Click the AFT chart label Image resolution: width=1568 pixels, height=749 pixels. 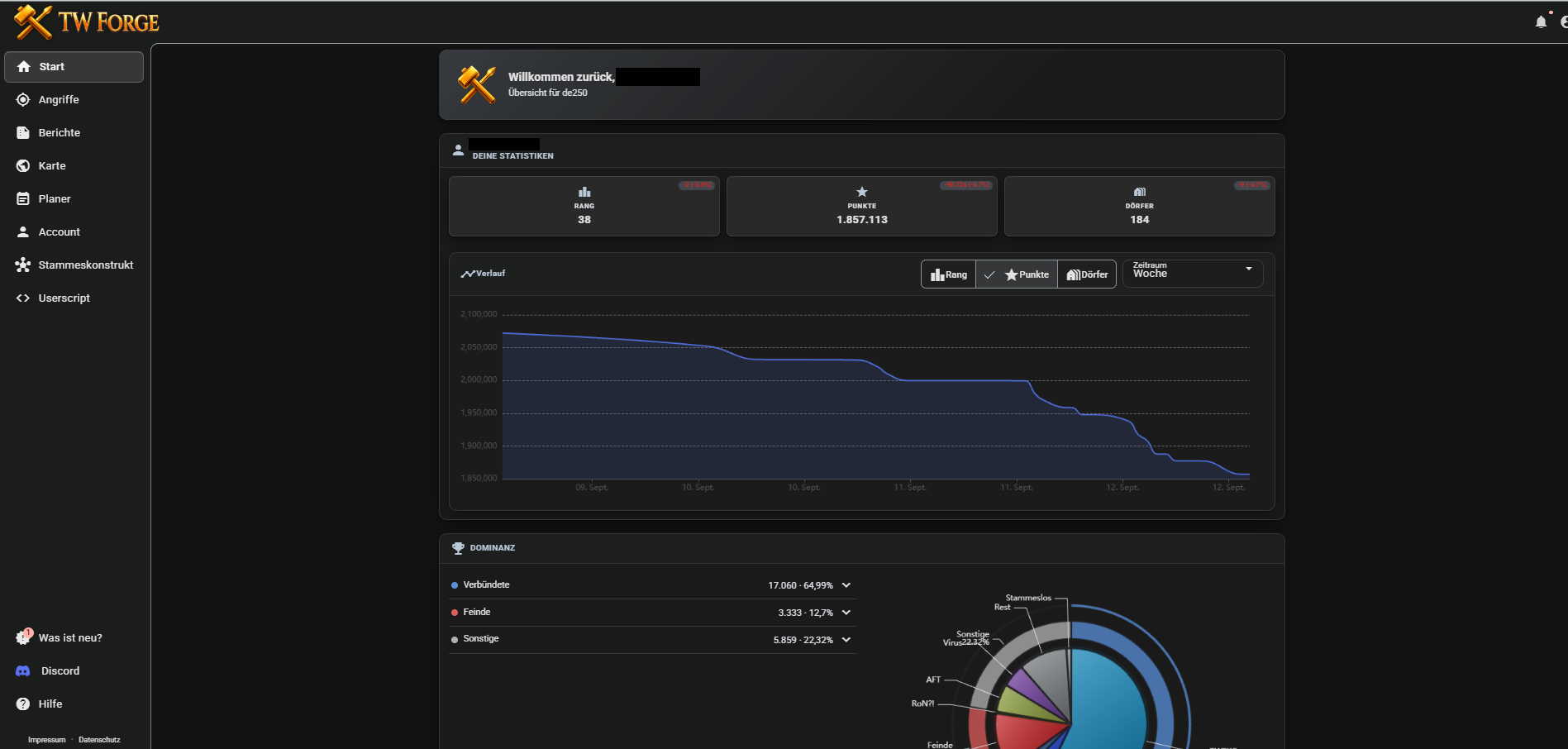click(933, 680)
